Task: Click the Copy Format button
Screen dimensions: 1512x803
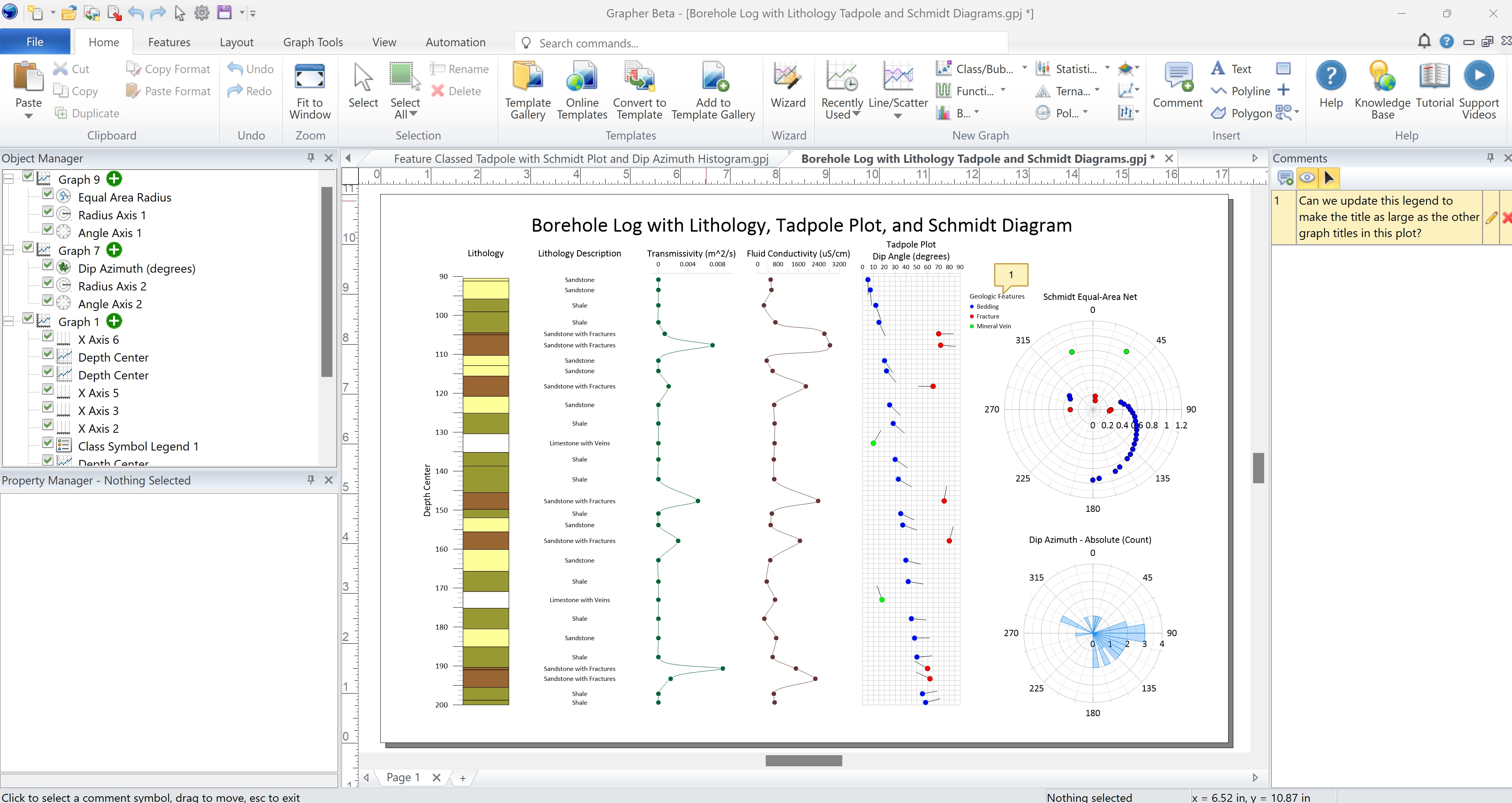Action: pyautogui.click(x=168, y=69)
